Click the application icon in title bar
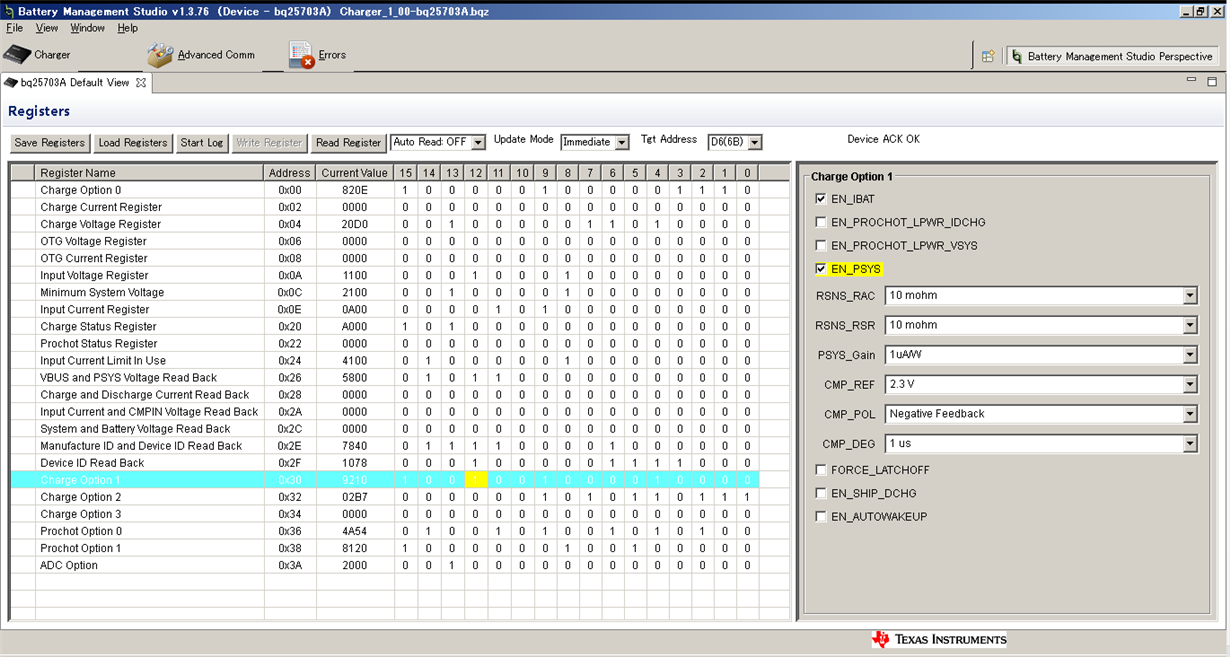 tap(9, 11)
